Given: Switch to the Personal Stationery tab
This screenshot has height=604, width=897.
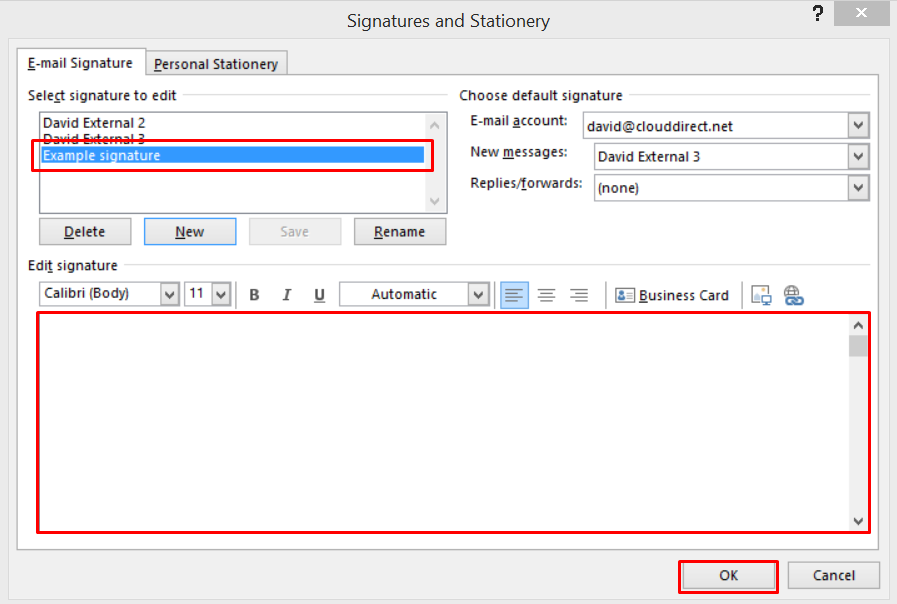Looking at the screenshot, I should coord(216,63).
